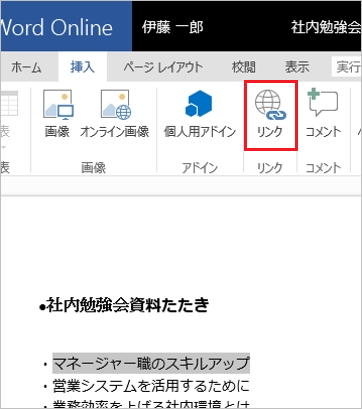Image resolution: width=362 pixels, height=409 pixels.
Task: Open the 表示 view tab
Action: coord(297,68)
